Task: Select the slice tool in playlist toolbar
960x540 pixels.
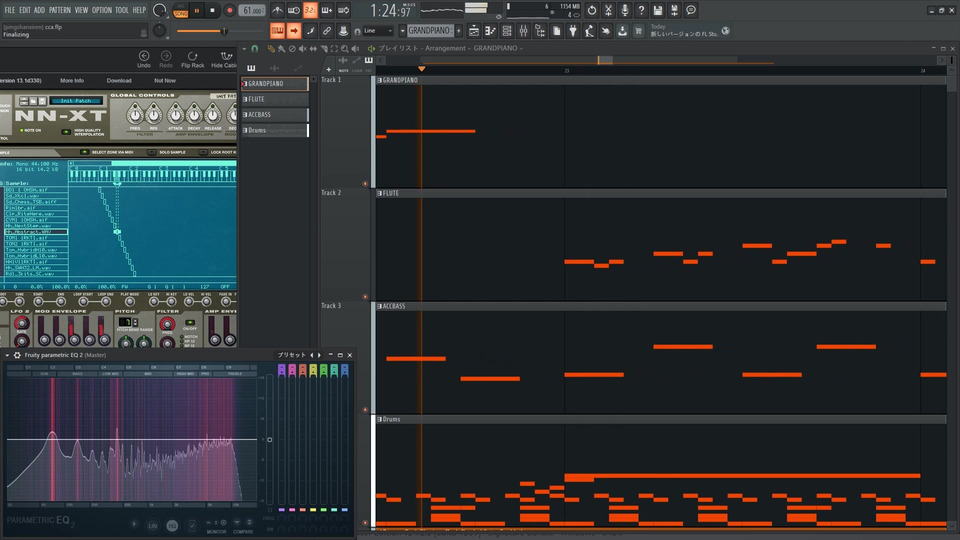Action: point(324,48)
